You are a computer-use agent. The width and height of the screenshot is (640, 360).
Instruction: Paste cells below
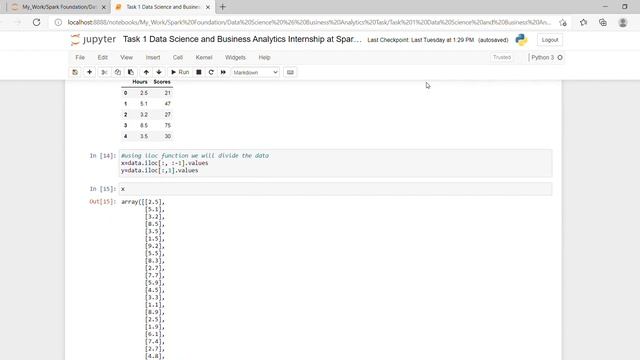pos(131,72)
